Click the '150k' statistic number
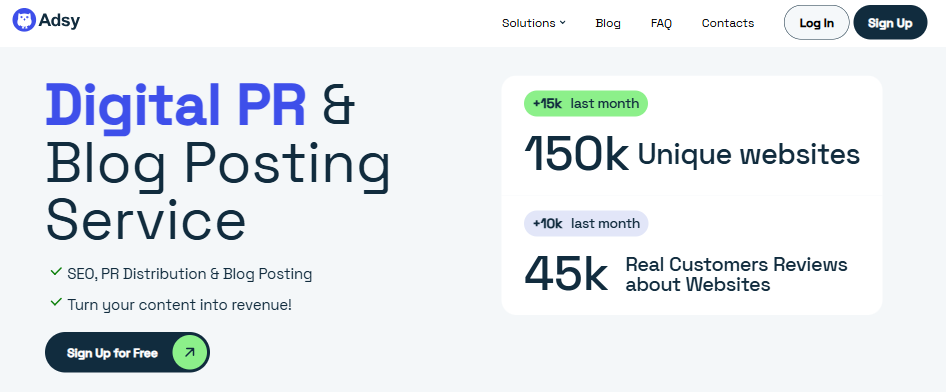This screenshot has width=946, height=392. point(576,154)
